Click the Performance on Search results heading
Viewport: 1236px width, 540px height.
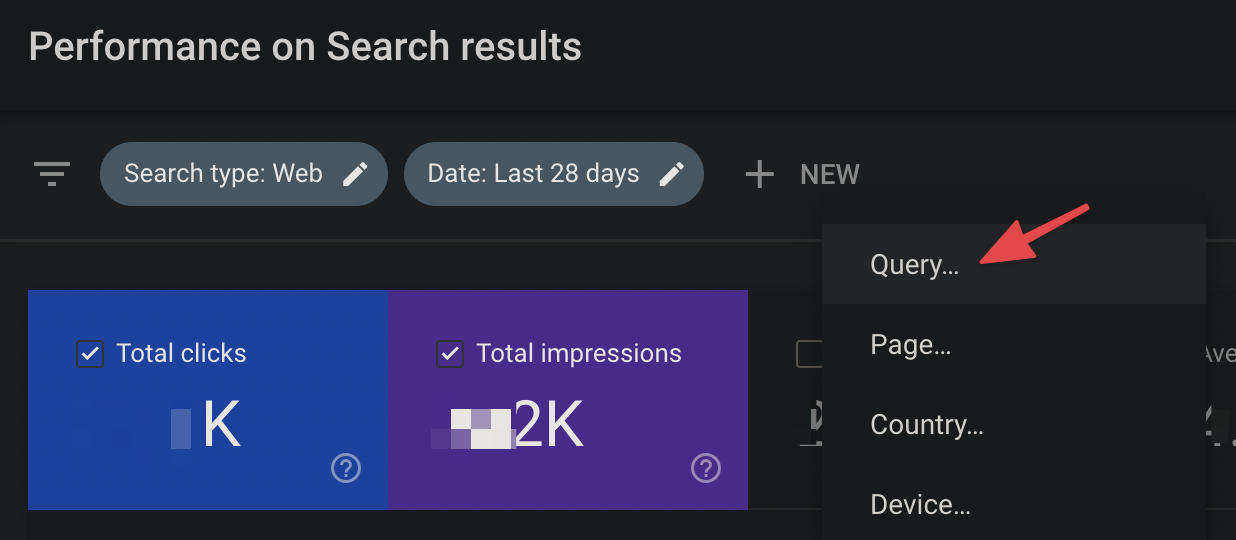305,47
